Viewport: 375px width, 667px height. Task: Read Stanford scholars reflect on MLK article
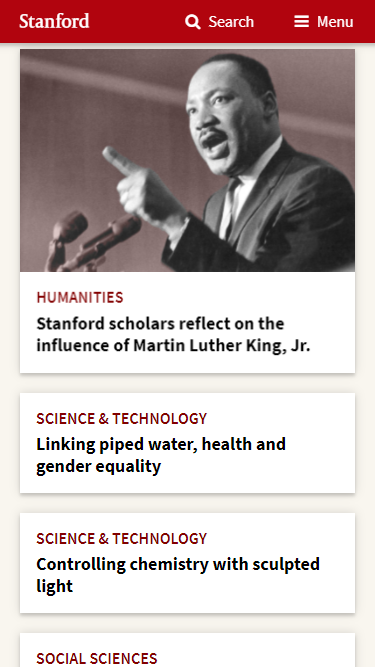173,334
